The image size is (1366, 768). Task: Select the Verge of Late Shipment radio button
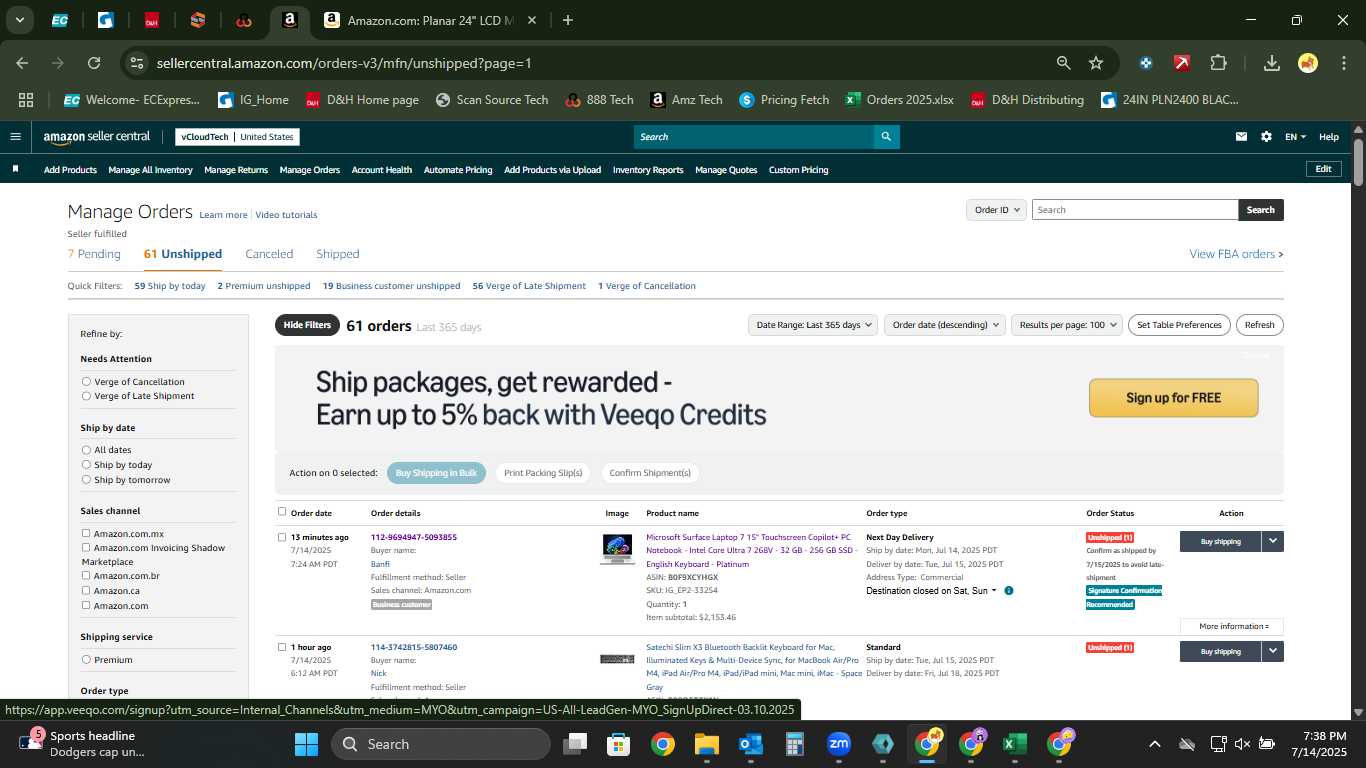[x=86, y=396]
